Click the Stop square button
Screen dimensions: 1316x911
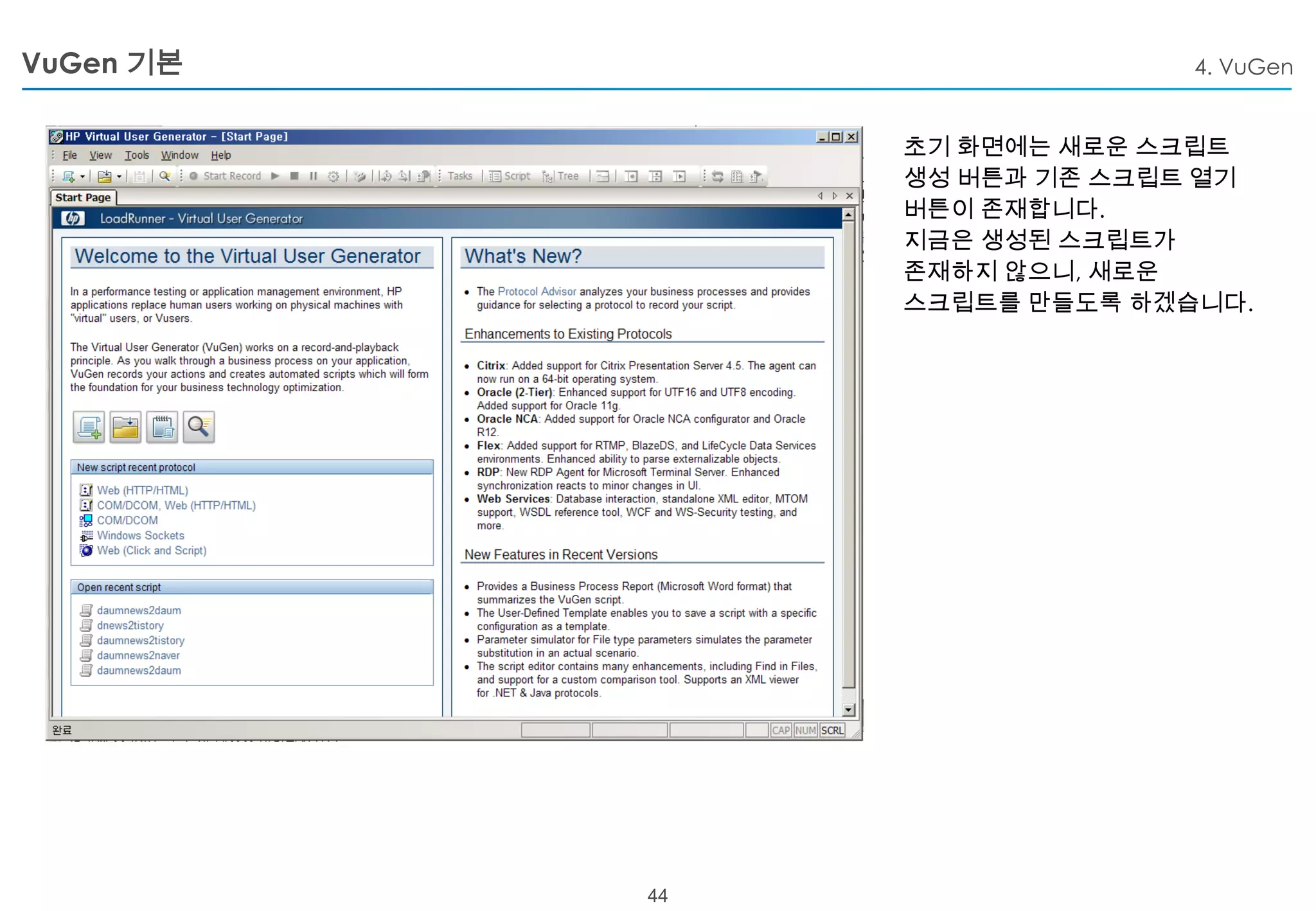click(294, 176)
